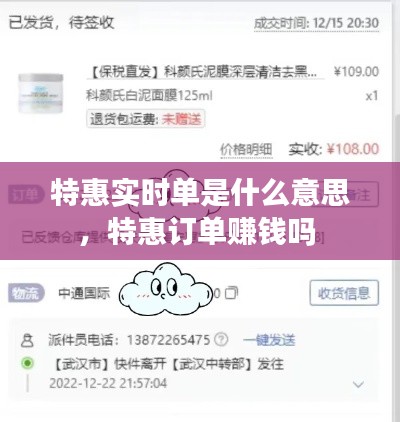Click the question mark help icon beside phone number
Image resolution: width=400 pixels, height=422 pixels.
tap(221, 340)
